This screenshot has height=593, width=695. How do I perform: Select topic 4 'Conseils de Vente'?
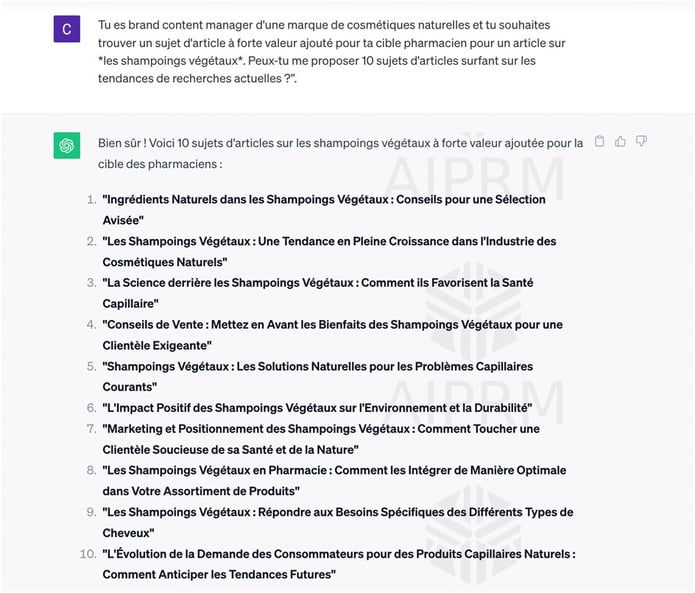(332, 335)
